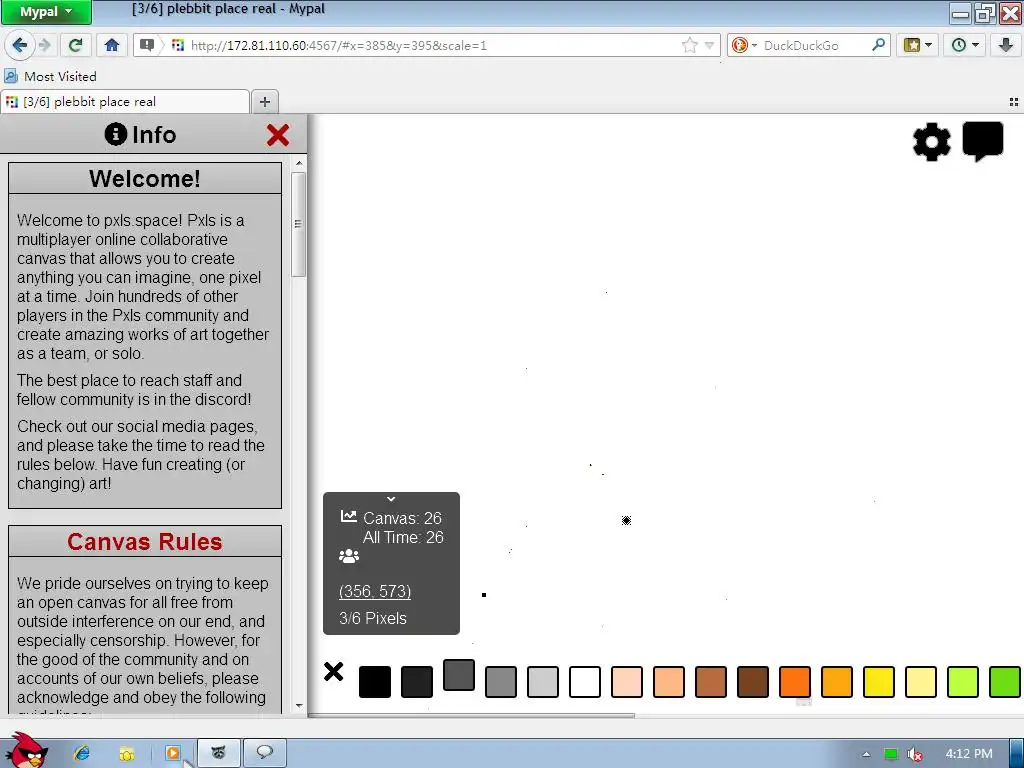Pick the raised dark gray selected swatch
The width and height of the screenshot is (1024, 768).
pyautogui.click(x=459, y=675)
